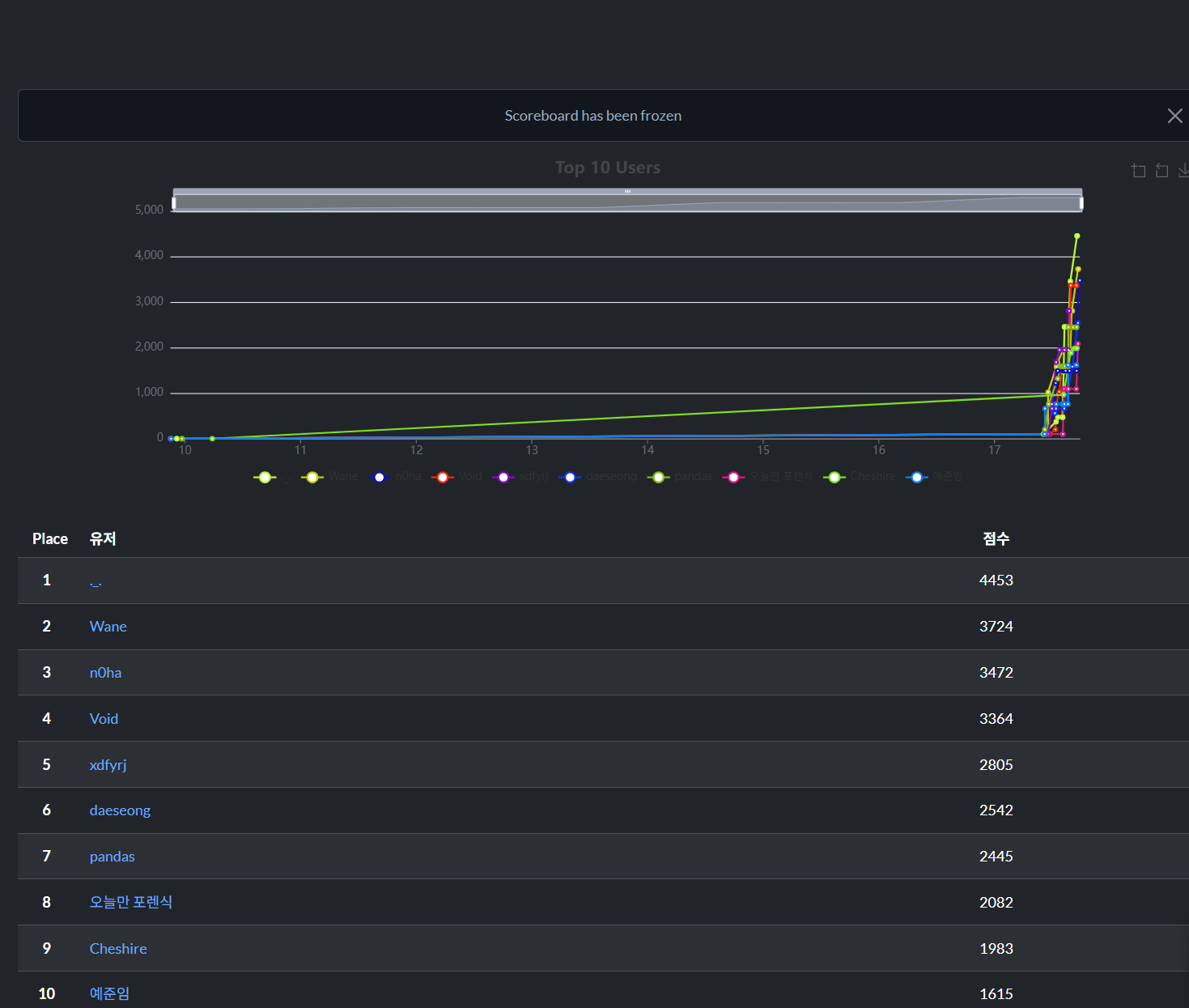Open first place user '_' profile link
The width and height of the screenshot is (1189, 1008).
tap(96, 581)
